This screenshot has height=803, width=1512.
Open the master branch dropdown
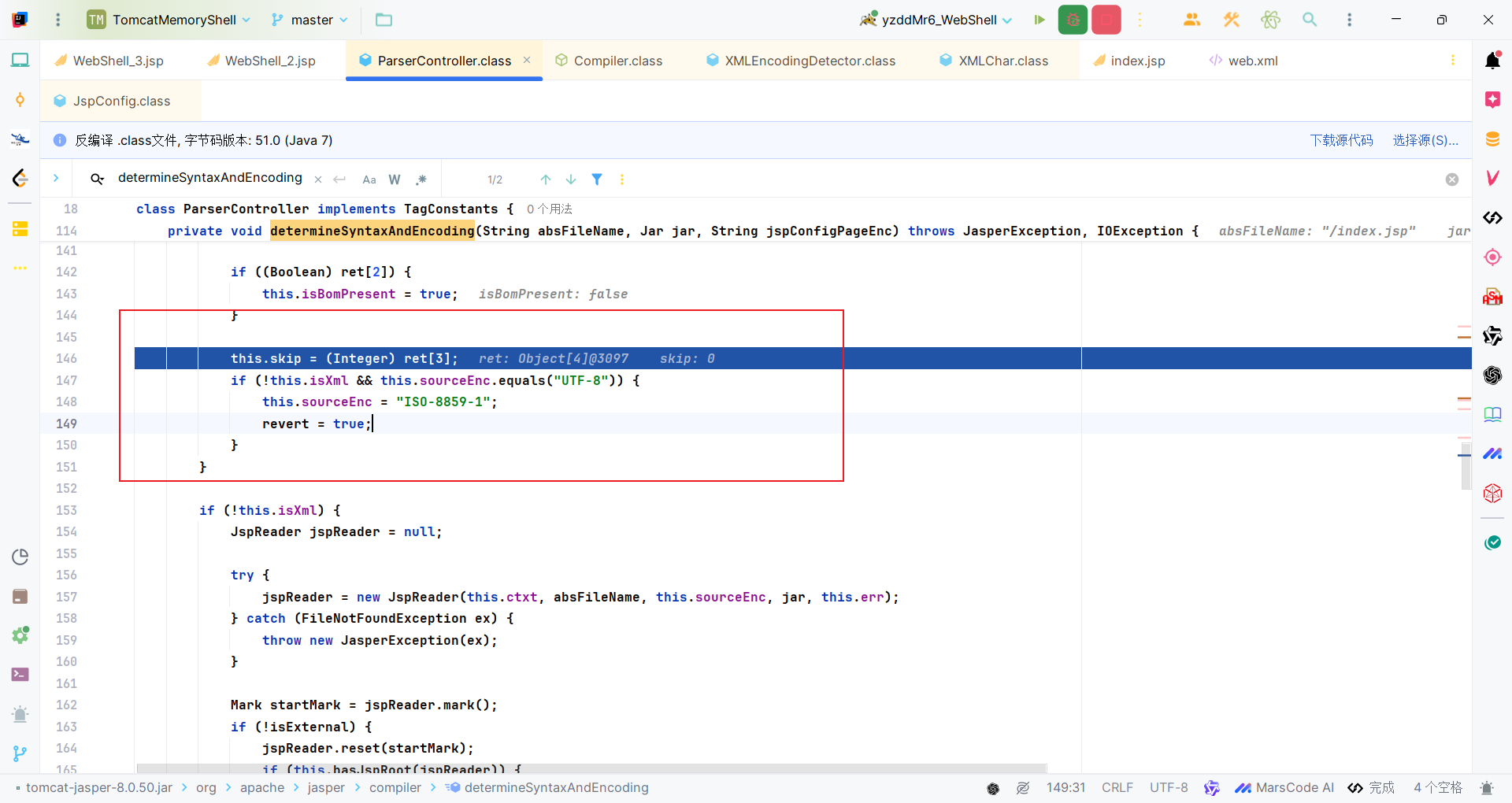click(x=309, y=20)
